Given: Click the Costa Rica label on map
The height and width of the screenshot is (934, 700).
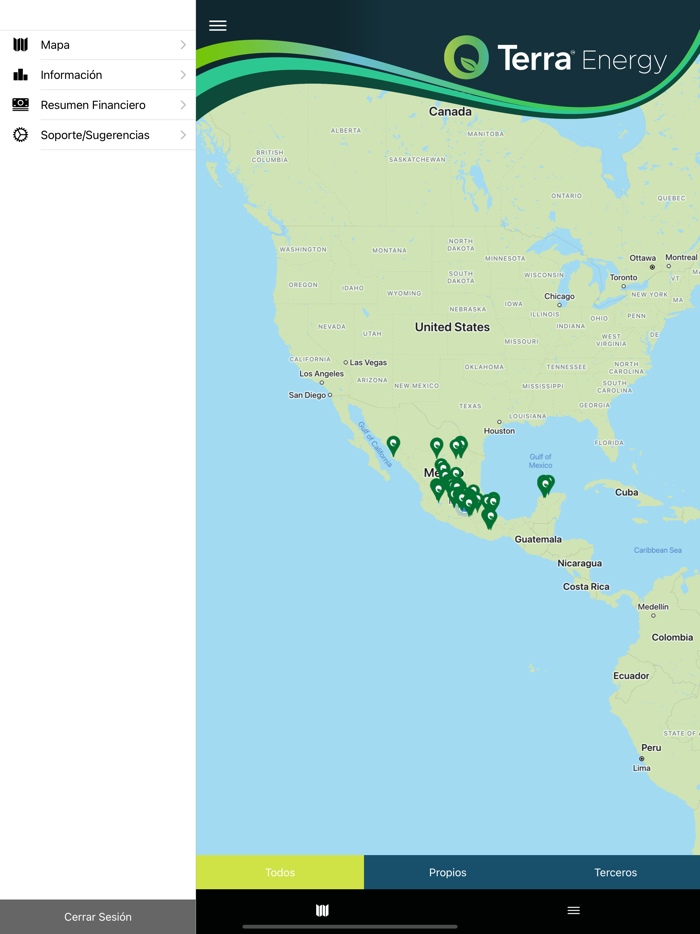Looking at the screenshot, I should tap(586, 587).
